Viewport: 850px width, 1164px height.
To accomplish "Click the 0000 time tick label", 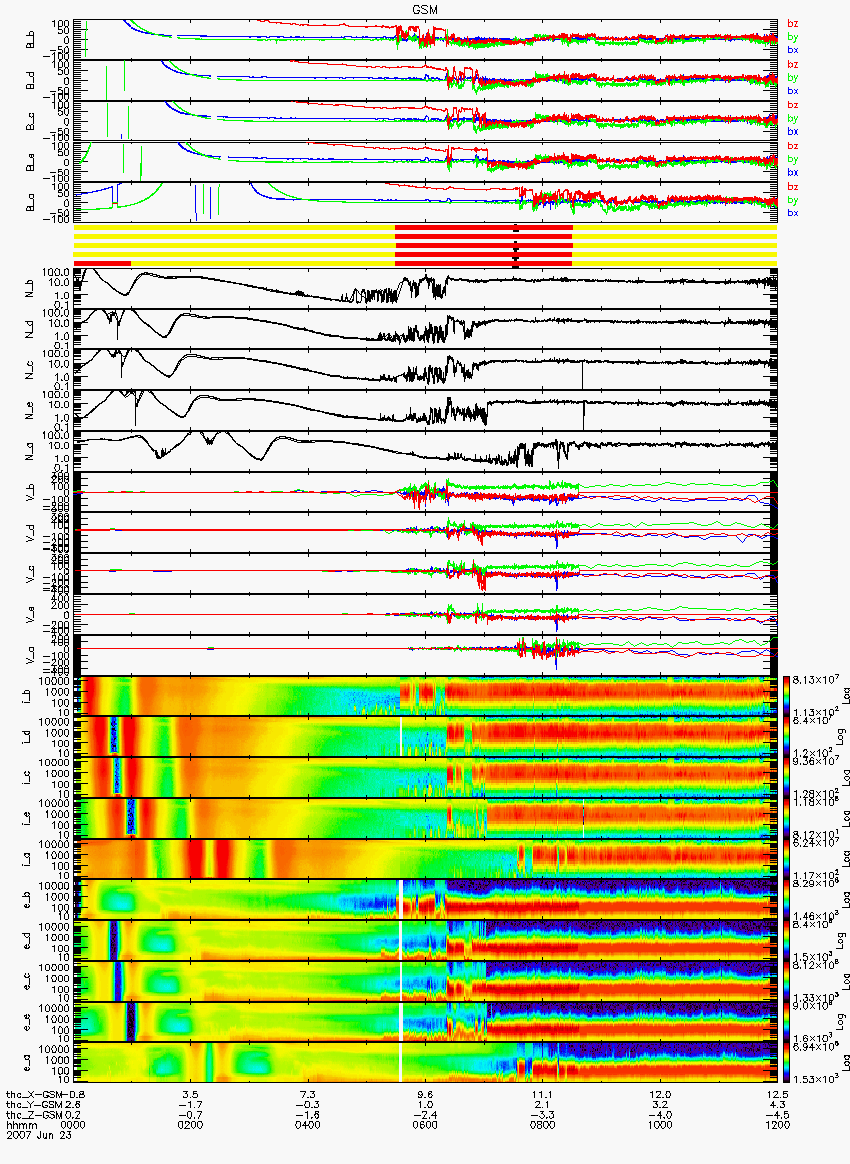I will coord(74,1125).
